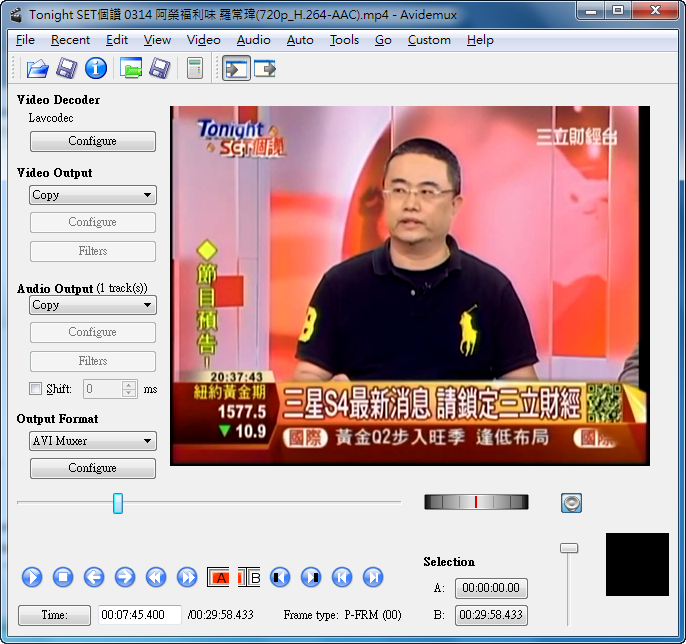Screen dimensions: 686x644
Task: Click selection B time 00:29:58.433 button
Action: pos(491,615)
